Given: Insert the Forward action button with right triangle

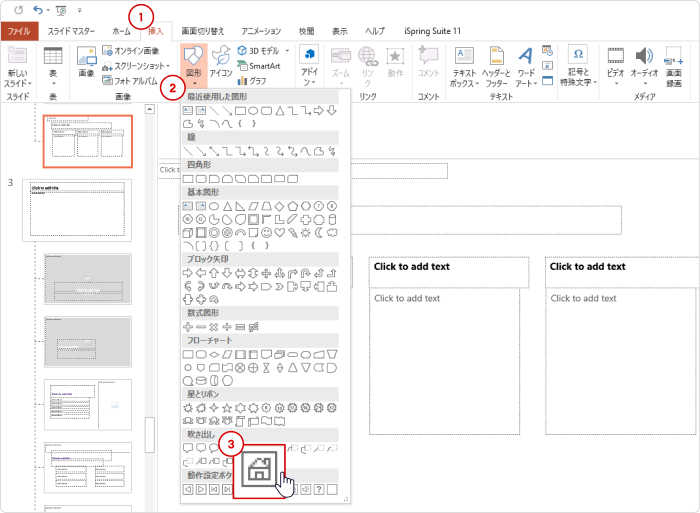Looking at the screenshot, I should click(x=201, y=489).
